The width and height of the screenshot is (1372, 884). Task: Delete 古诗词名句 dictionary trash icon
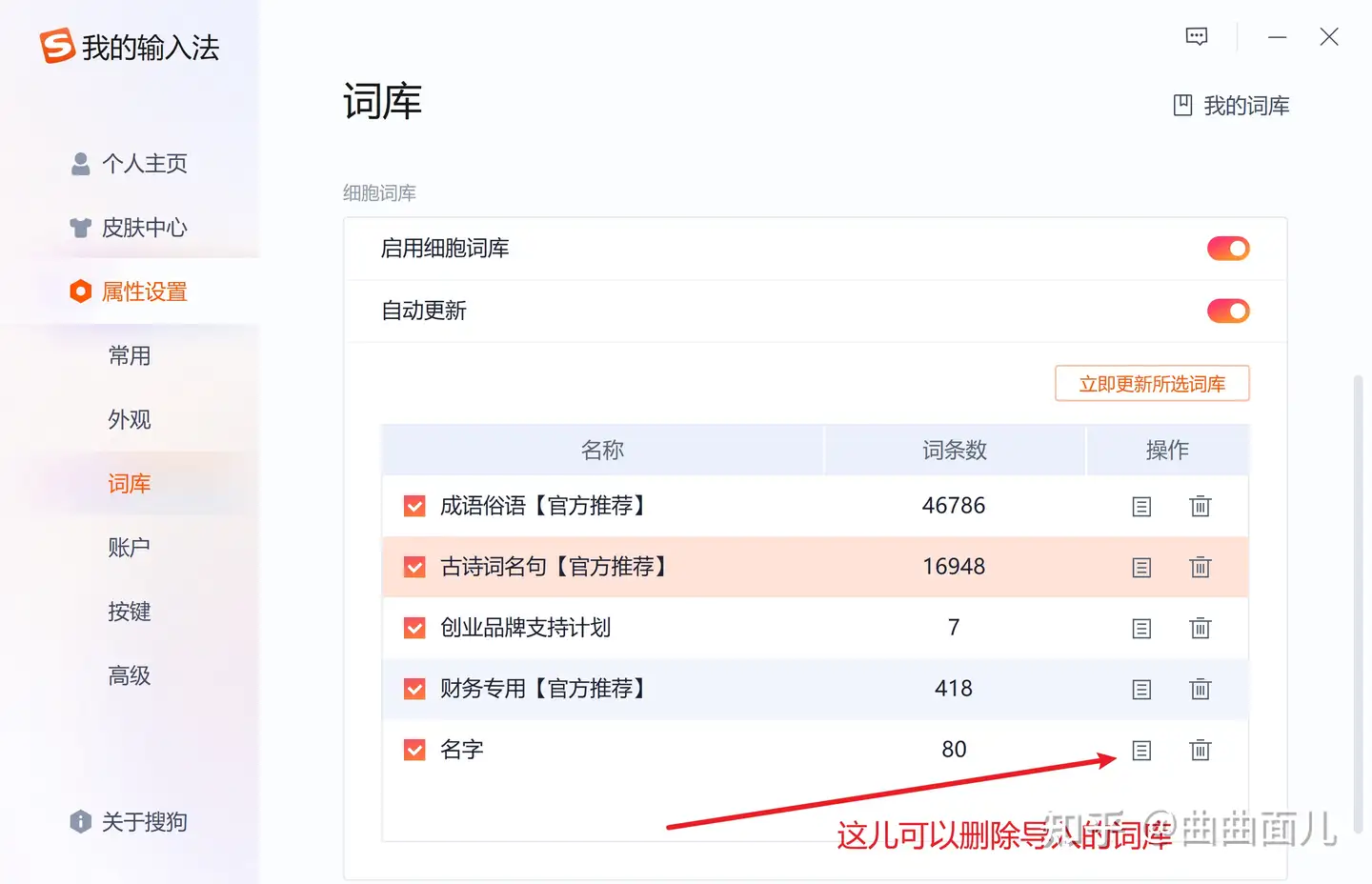1200,567
